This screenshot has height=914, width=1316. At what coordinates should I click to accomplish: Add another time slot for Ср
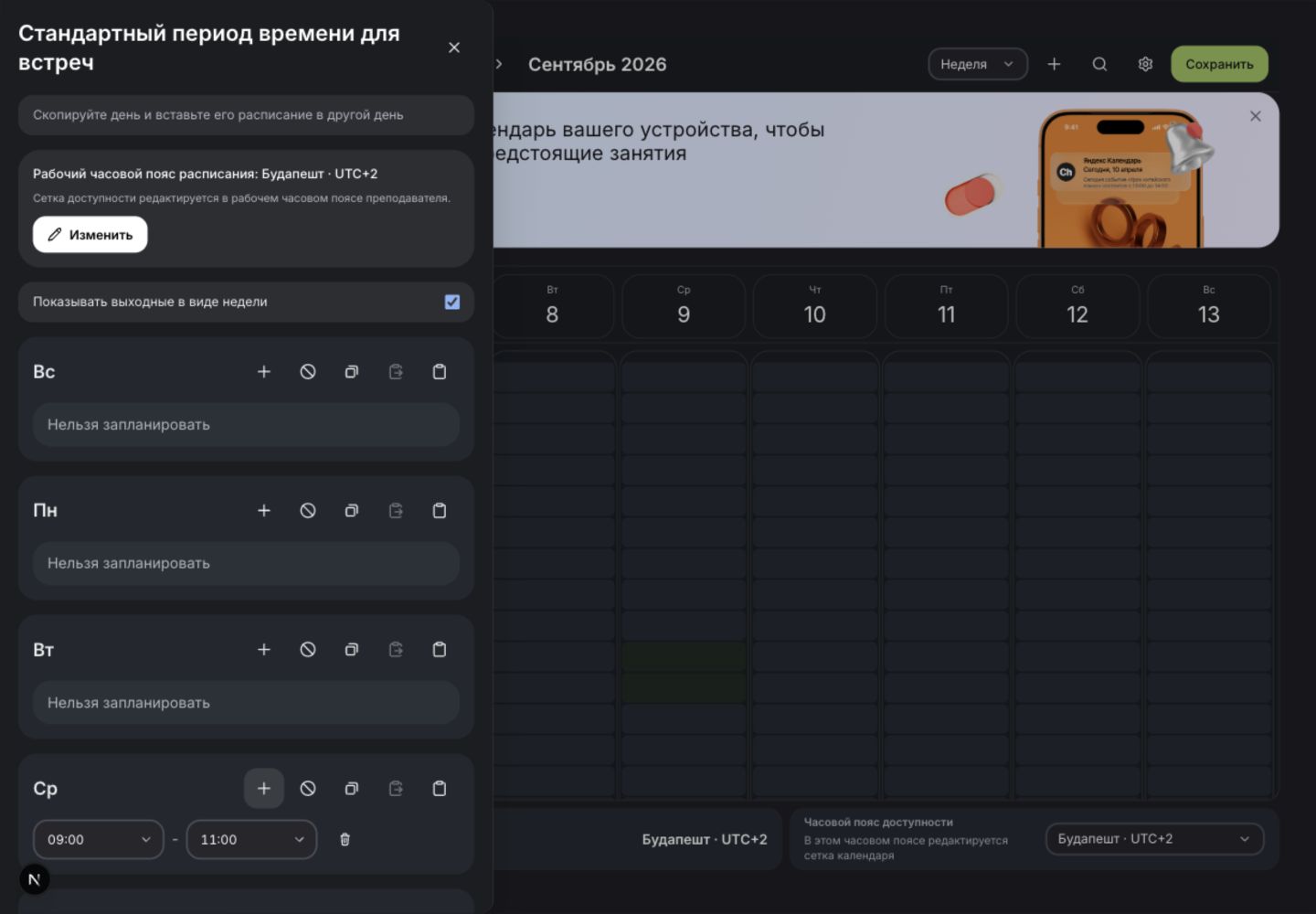point(264,789)
